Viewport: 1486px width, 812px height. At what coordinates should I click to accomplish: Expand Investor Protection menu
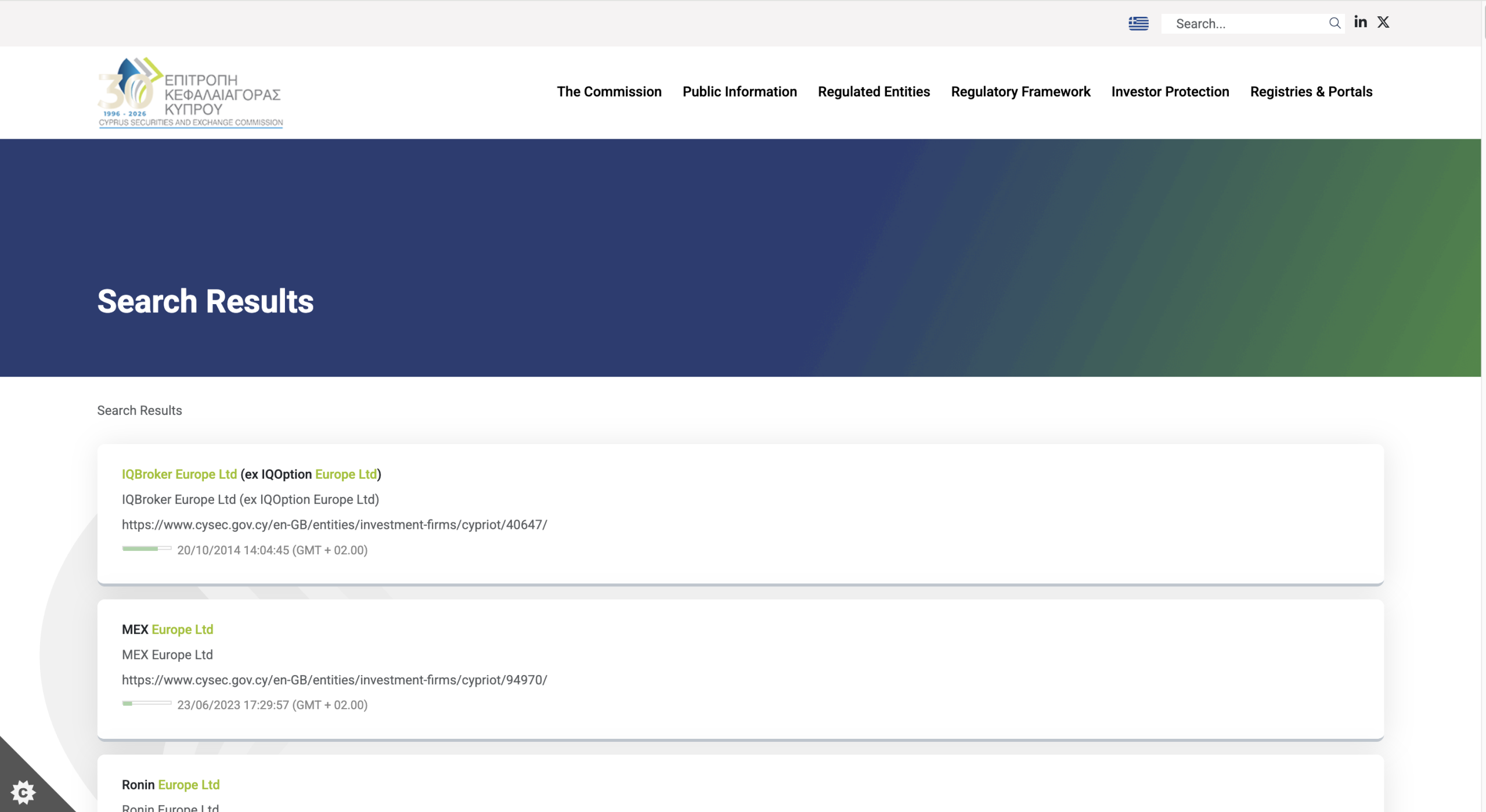click(1170, 92)
